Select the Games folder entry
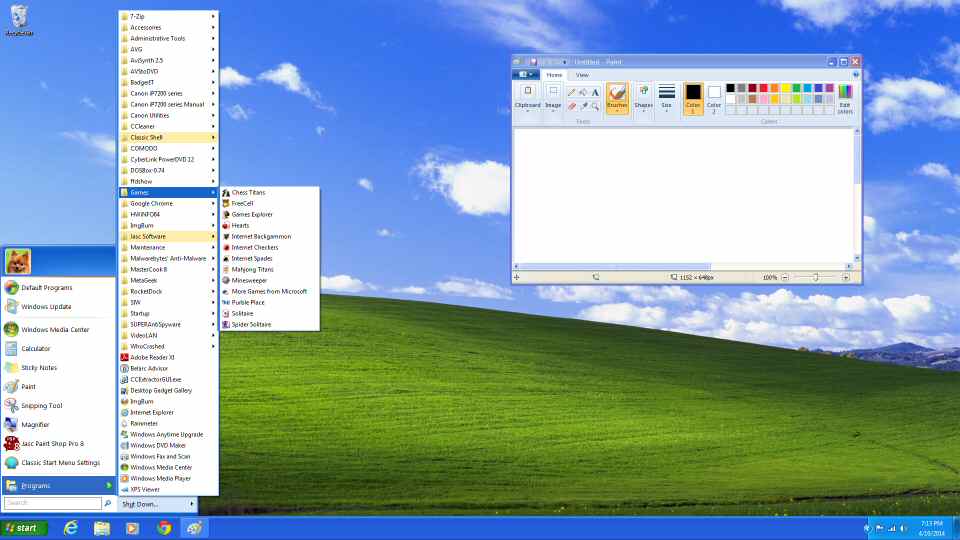This screenshot has height=540, width=960. (x=168, y=192)
